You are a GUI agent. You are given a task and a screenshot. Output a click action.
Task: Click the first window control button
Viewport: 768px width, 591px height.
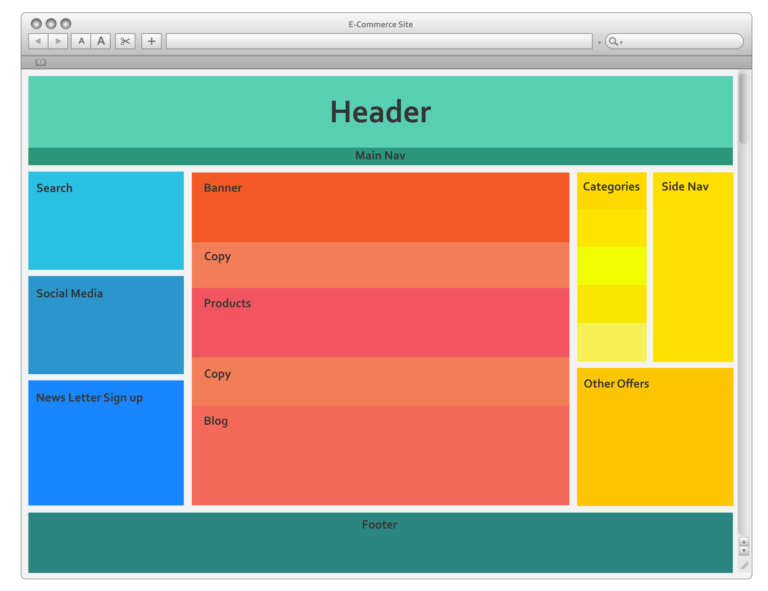36,24
